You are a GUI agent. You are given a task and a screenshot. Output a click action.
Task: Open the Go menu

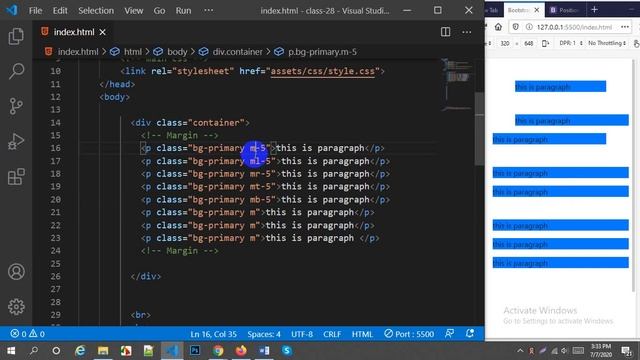click(x=159, y=11)
